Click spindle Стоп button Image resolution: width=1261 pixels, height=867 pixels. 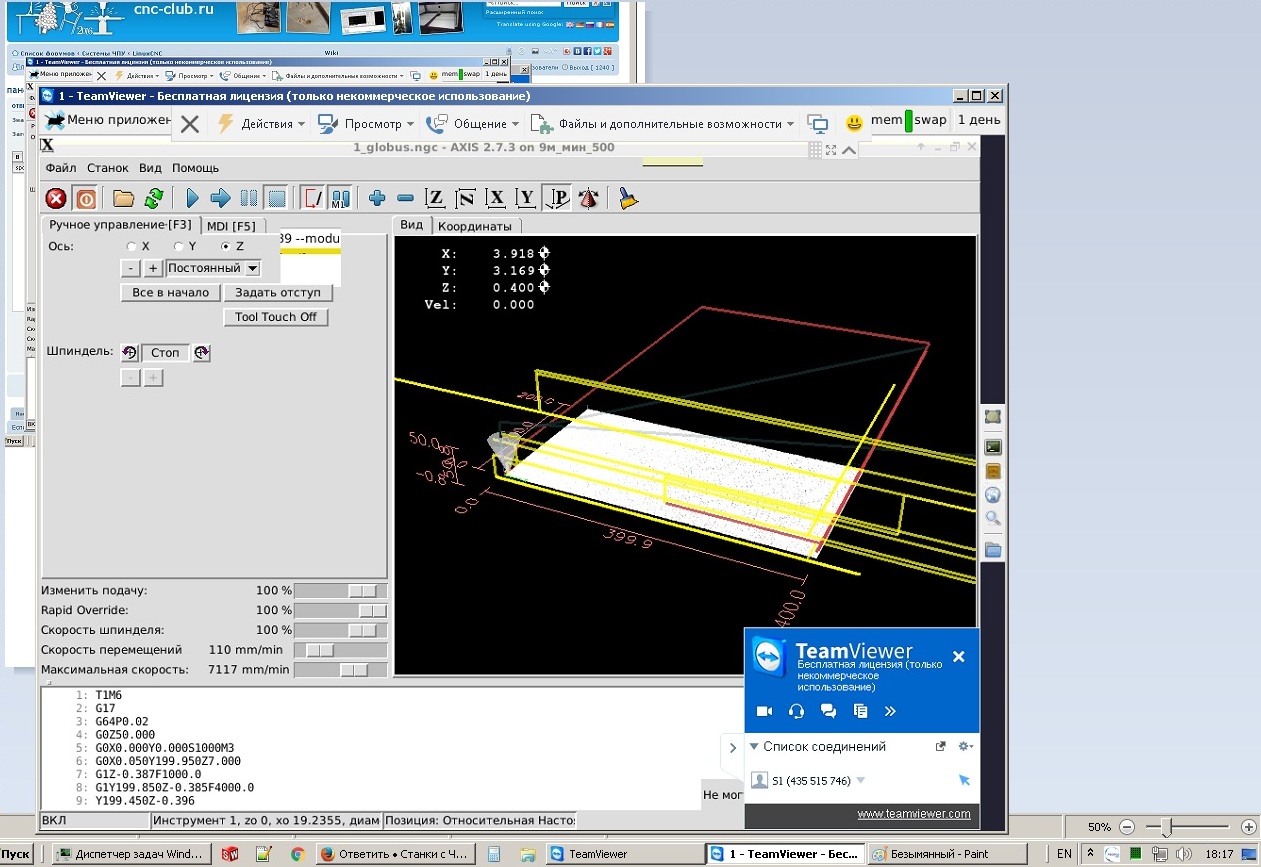[x=165, y=353]
